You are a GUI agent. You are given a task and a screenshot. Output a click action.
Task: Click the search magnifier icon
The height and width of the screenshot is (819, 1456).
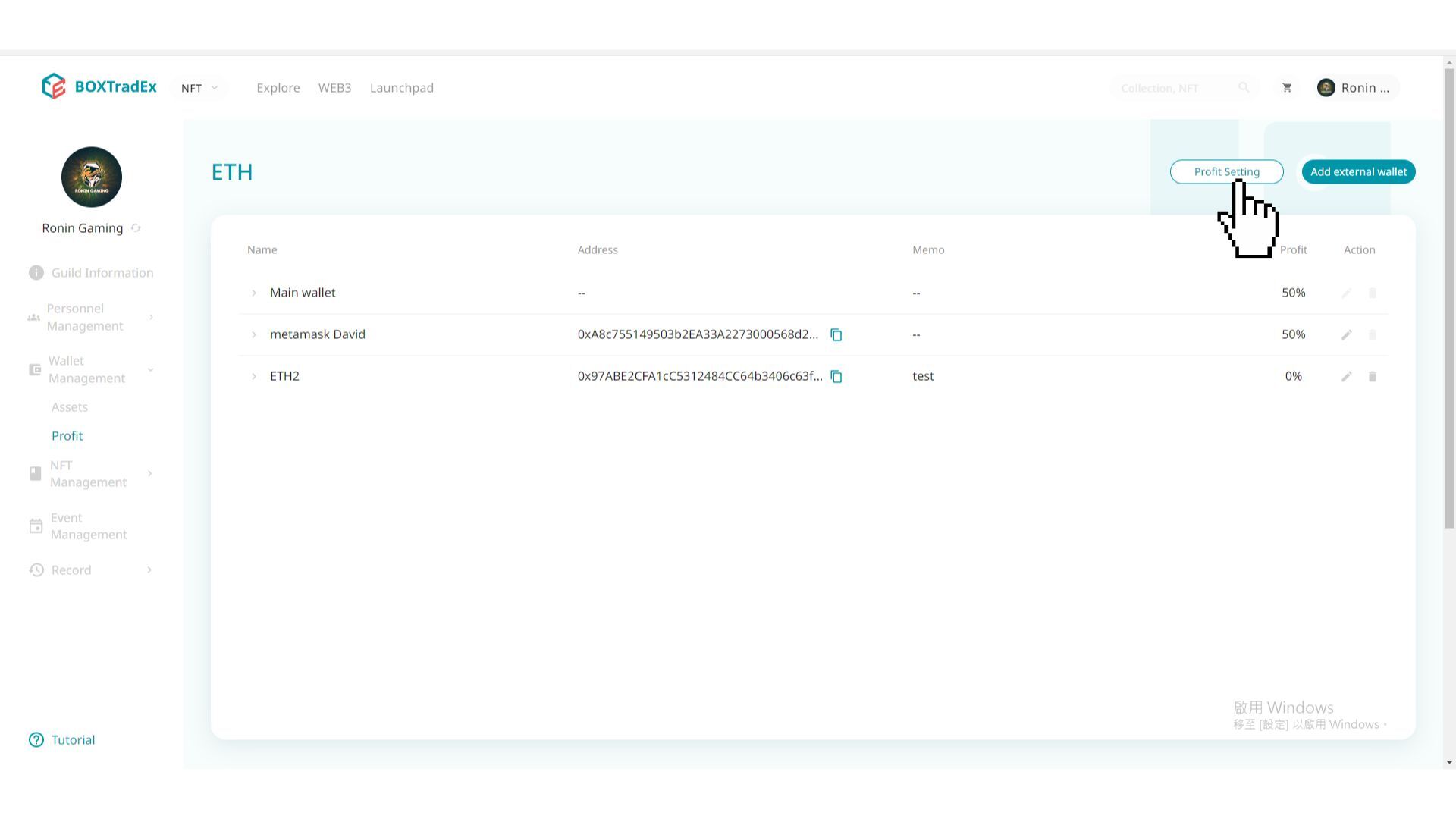coord(1244,88)
